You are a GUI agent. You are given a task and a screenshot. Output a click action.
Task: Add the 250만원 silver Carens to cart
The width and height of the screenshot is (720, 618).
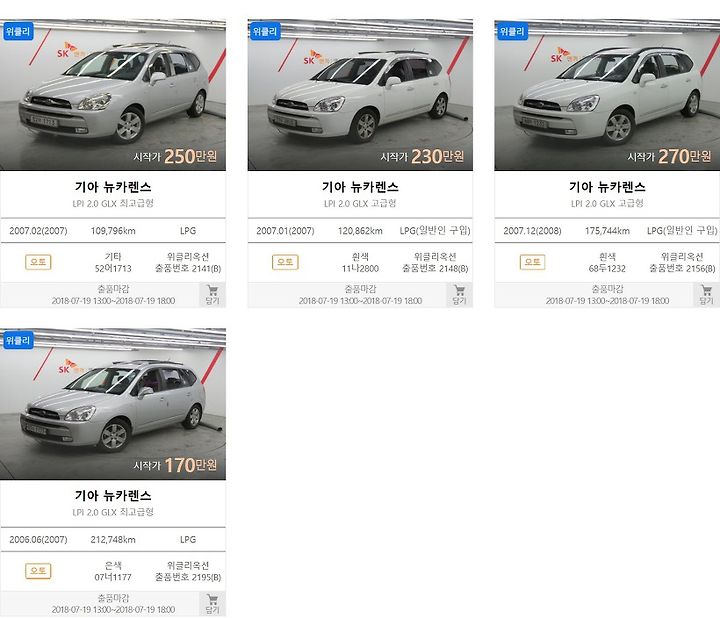coord(212,295)
